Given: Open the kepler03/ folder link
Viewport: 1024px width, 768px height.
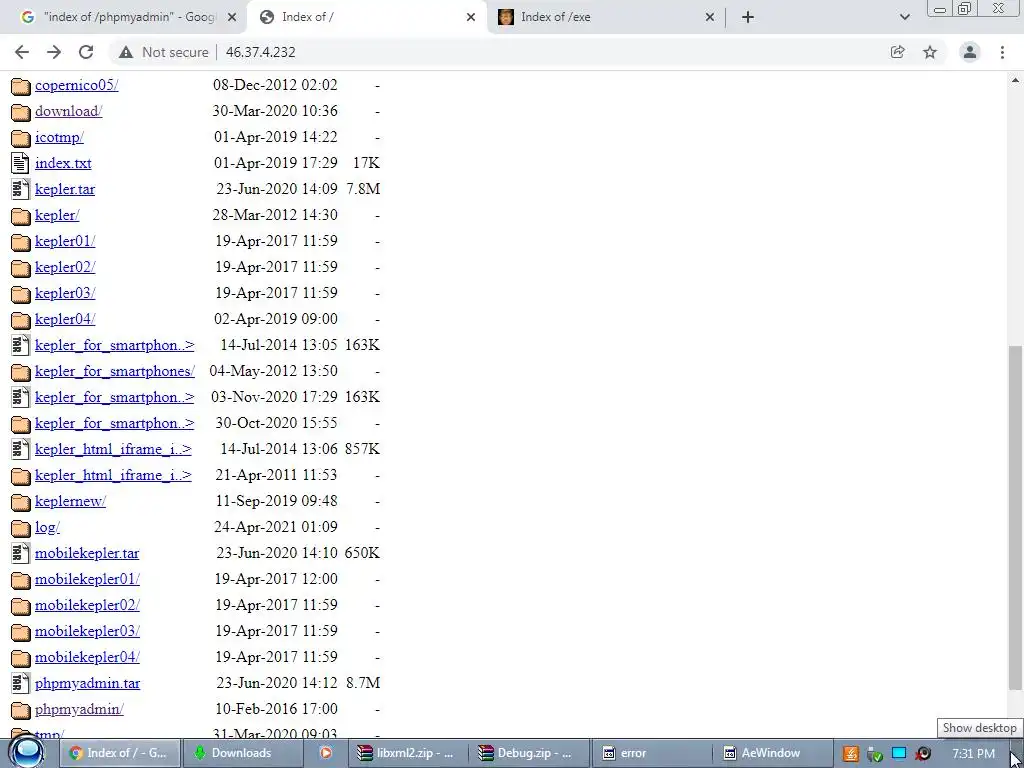Looking at the screenshot, I should (65, 293).
